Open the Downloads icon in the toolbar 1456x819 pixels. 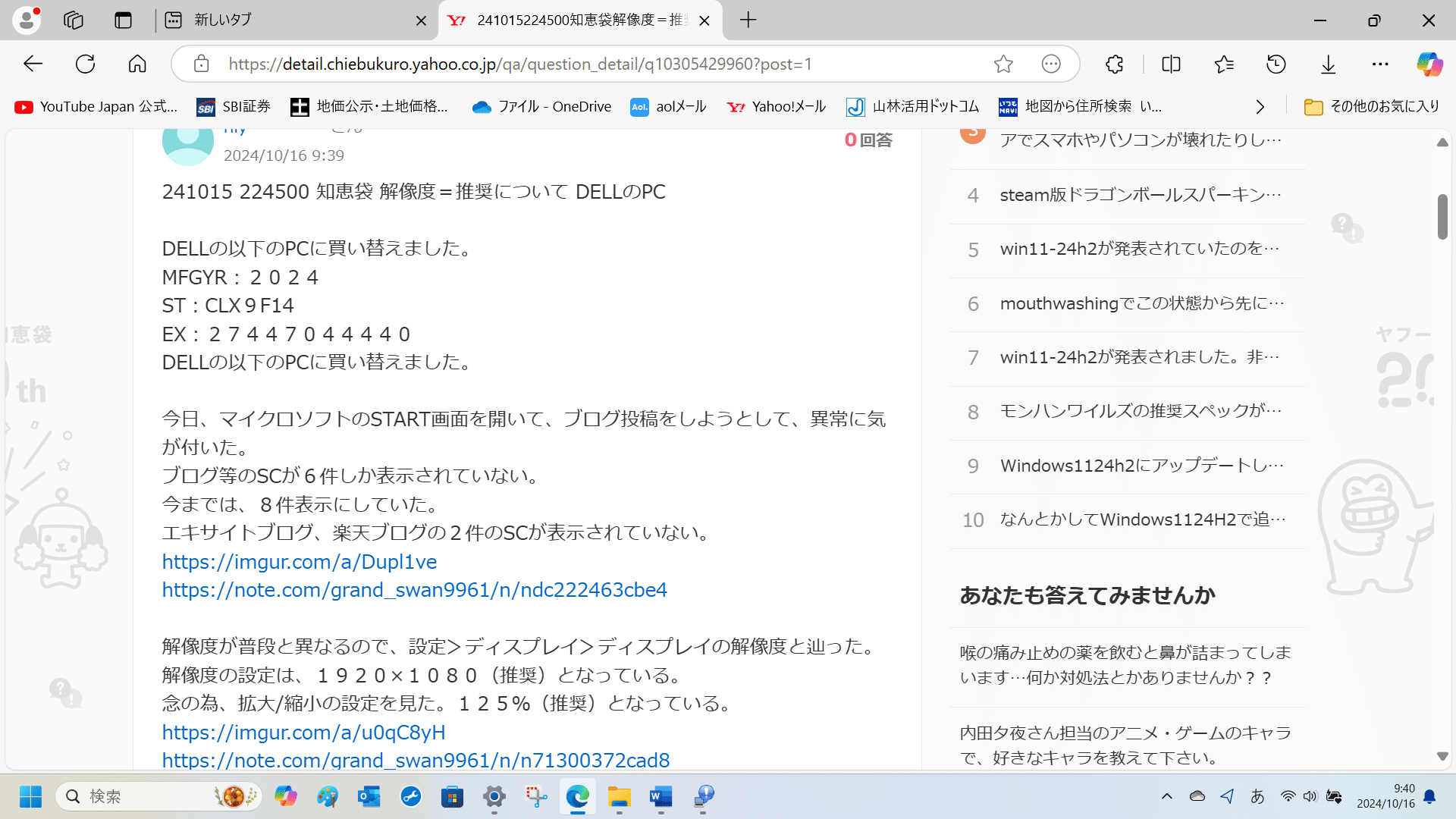coord(1328,64)
